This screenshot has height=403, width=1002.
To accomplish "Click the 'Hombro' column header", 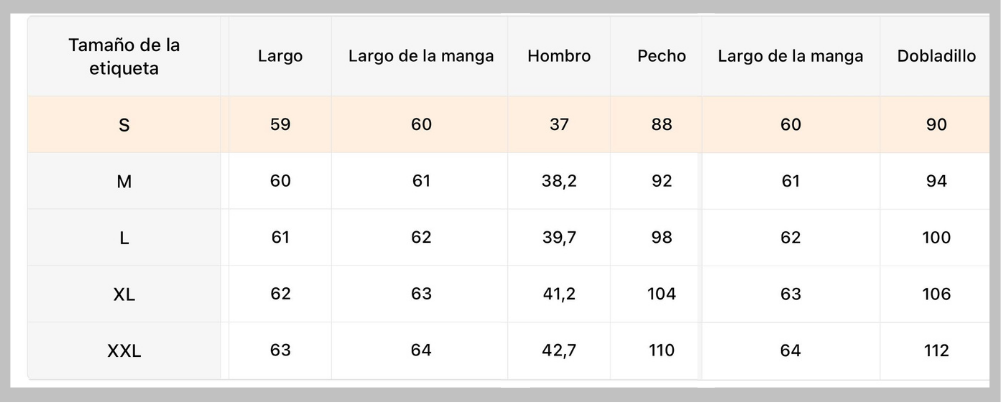I will pos(559,56).
